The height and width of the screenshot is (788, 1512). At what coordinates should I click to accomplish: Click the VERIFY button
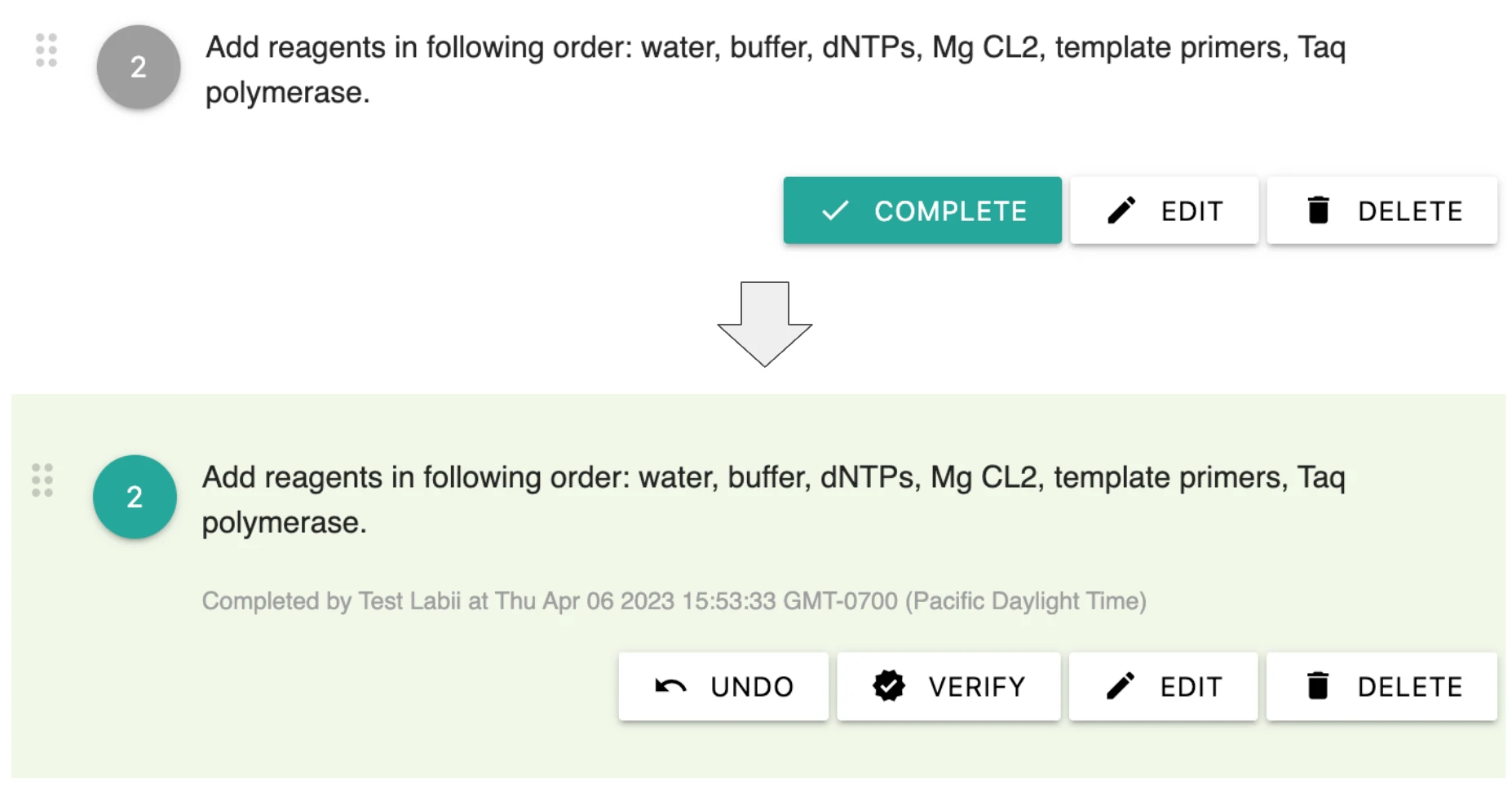[948, 686]
